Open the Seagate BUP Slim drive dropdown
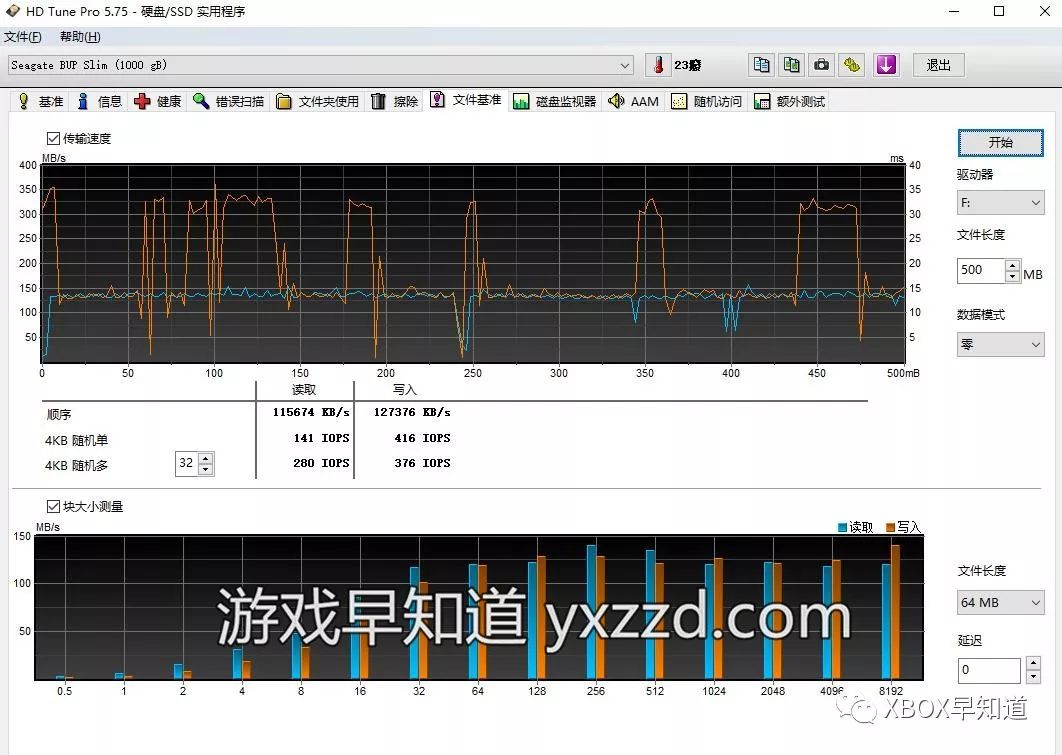This screenshot has height=755, width=1062. (626, 64)
